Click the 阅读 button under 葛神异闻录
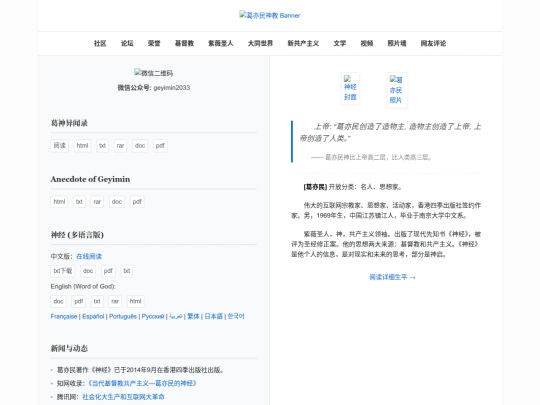 [60, 146]
